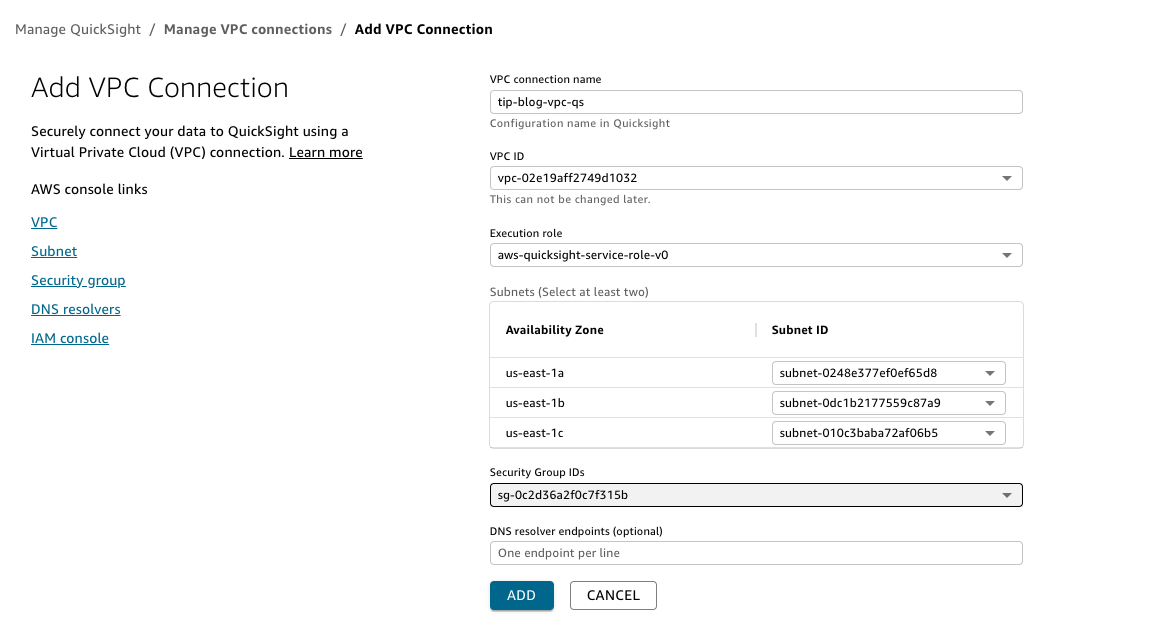
Task: Click the Manage QuickSight breadcrumb
Action: 78,29
